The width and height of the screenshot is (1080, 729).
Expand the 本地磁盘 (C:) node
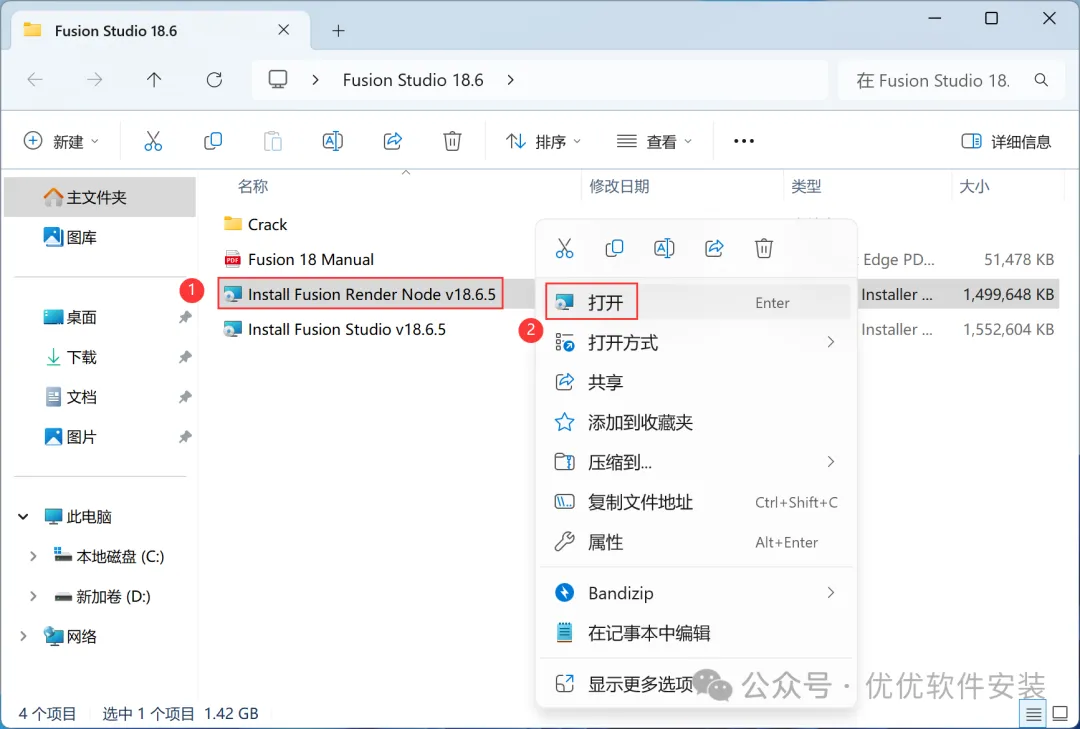pos(32,556)
